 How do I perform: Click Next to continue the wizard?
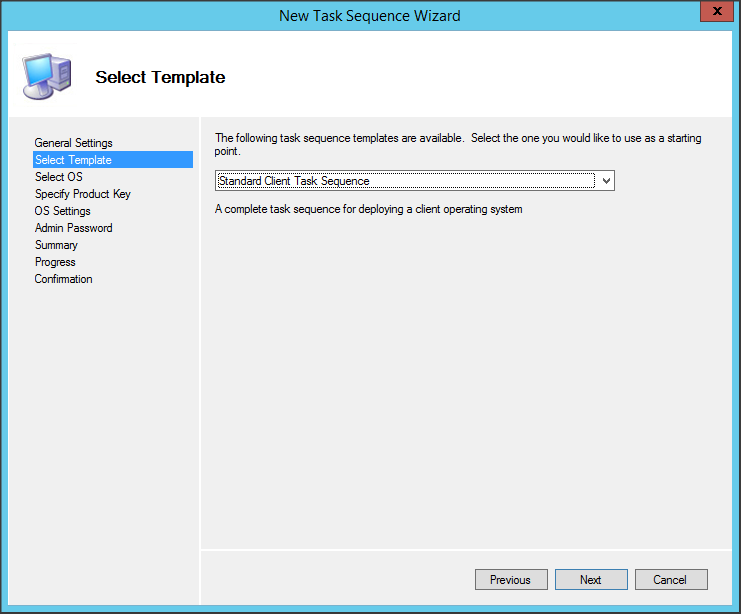(591, 580)
